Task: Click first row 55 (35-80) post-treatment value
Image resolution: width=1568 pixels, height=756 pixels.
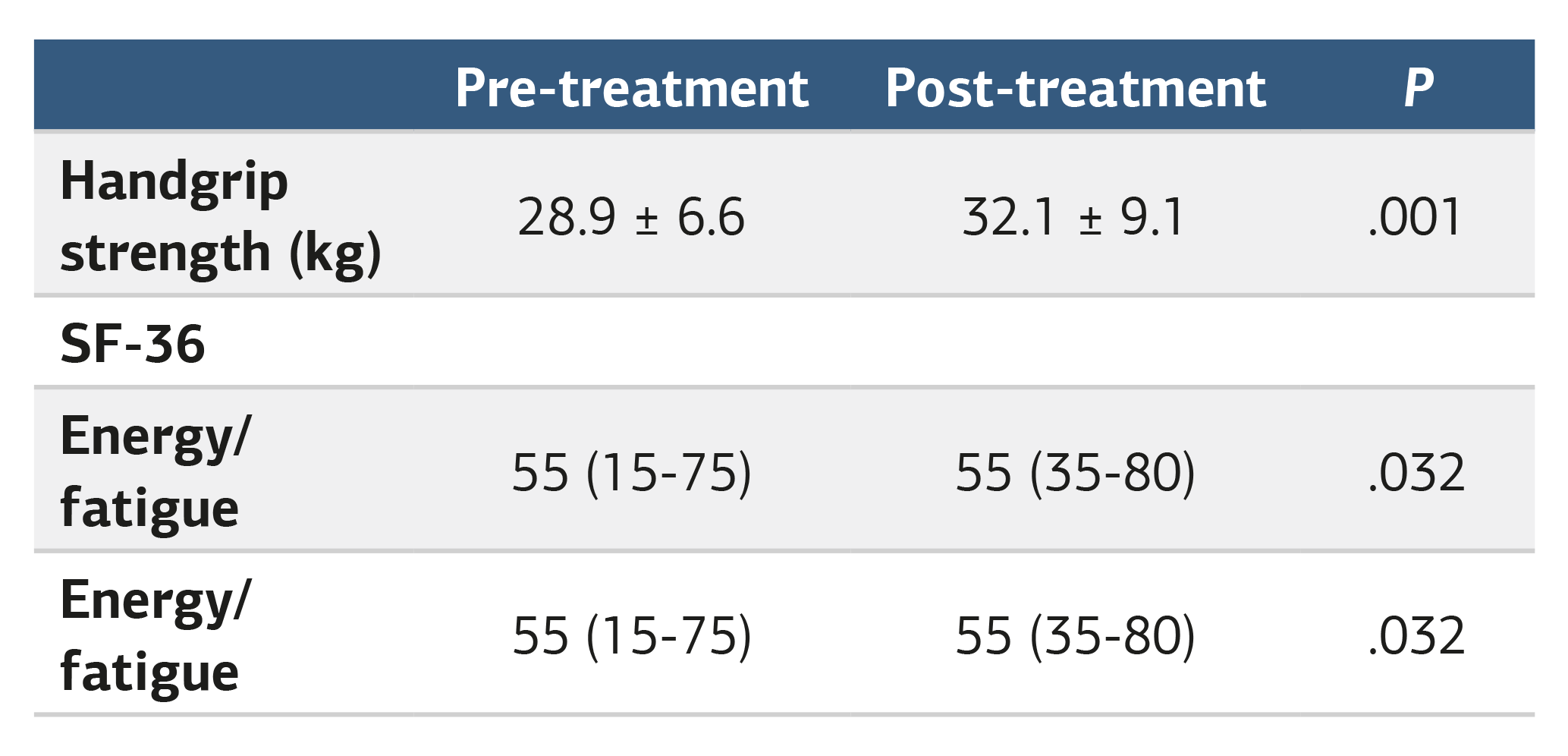Action: [x=1075, y=473]
